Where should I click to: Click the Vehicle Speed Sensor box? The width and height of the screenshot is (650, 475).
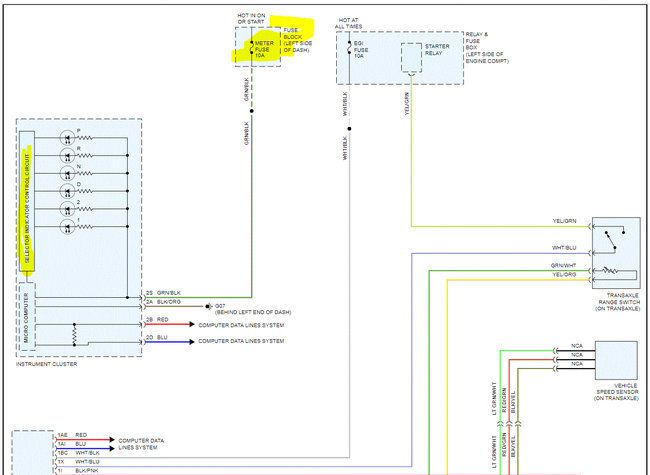coord(616,360)
